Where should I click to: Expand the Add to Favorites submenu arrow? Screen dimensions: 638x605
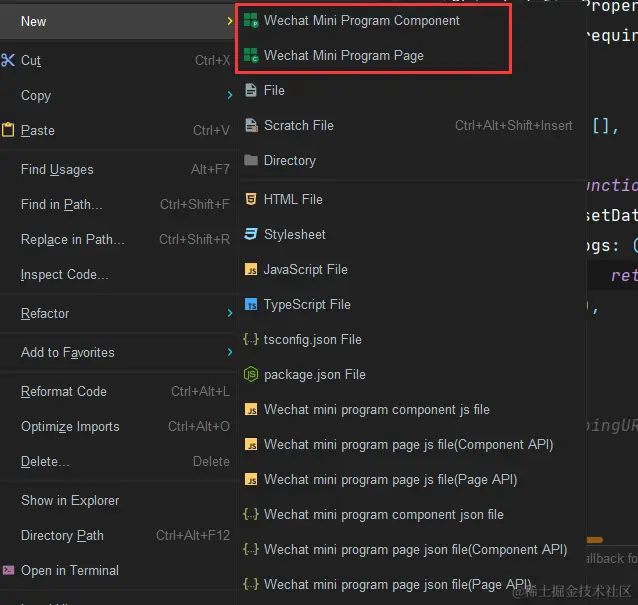pos(230,352)
